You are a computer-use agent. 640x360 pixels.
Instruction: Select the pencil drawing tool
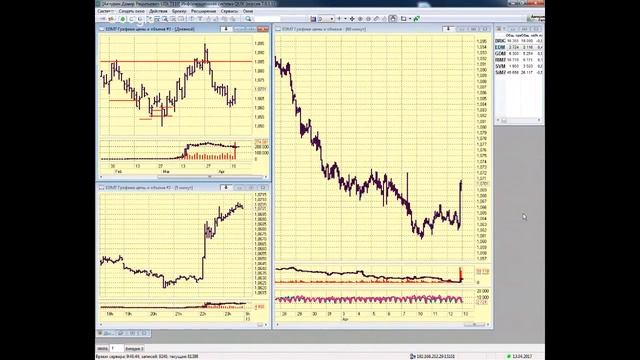[376, 19]
